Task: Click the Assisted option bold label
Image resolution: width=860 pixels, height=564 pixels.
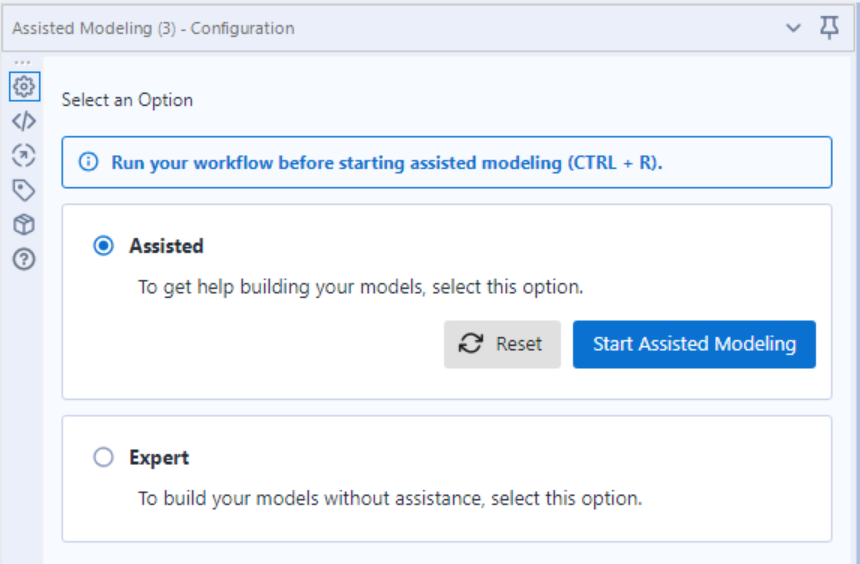Action: pyautogui.click(x=166, y=246)
